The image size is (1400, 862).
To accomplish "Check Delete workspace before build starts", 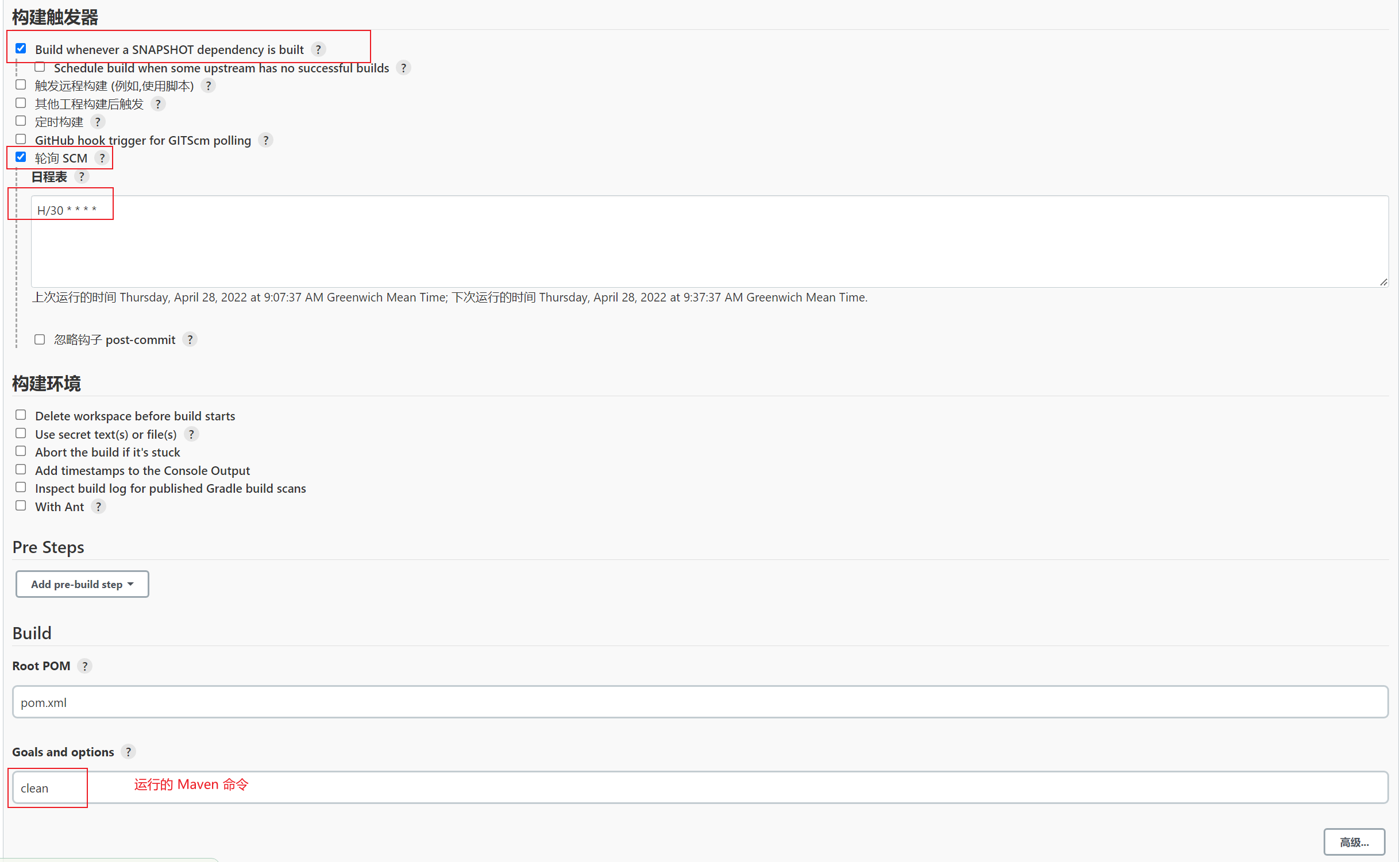I will click(21, 415).
